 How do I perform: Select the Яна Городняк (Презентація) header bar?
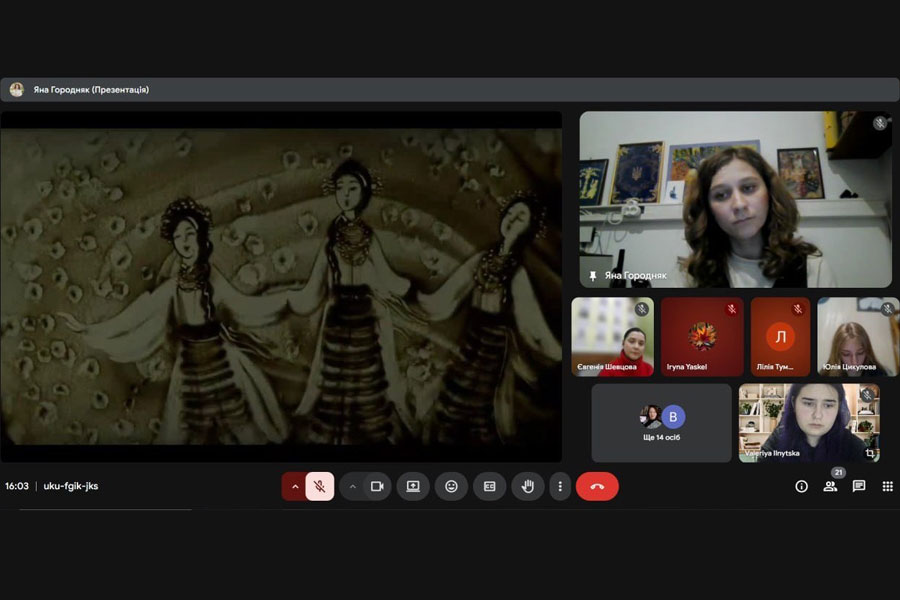450,89
